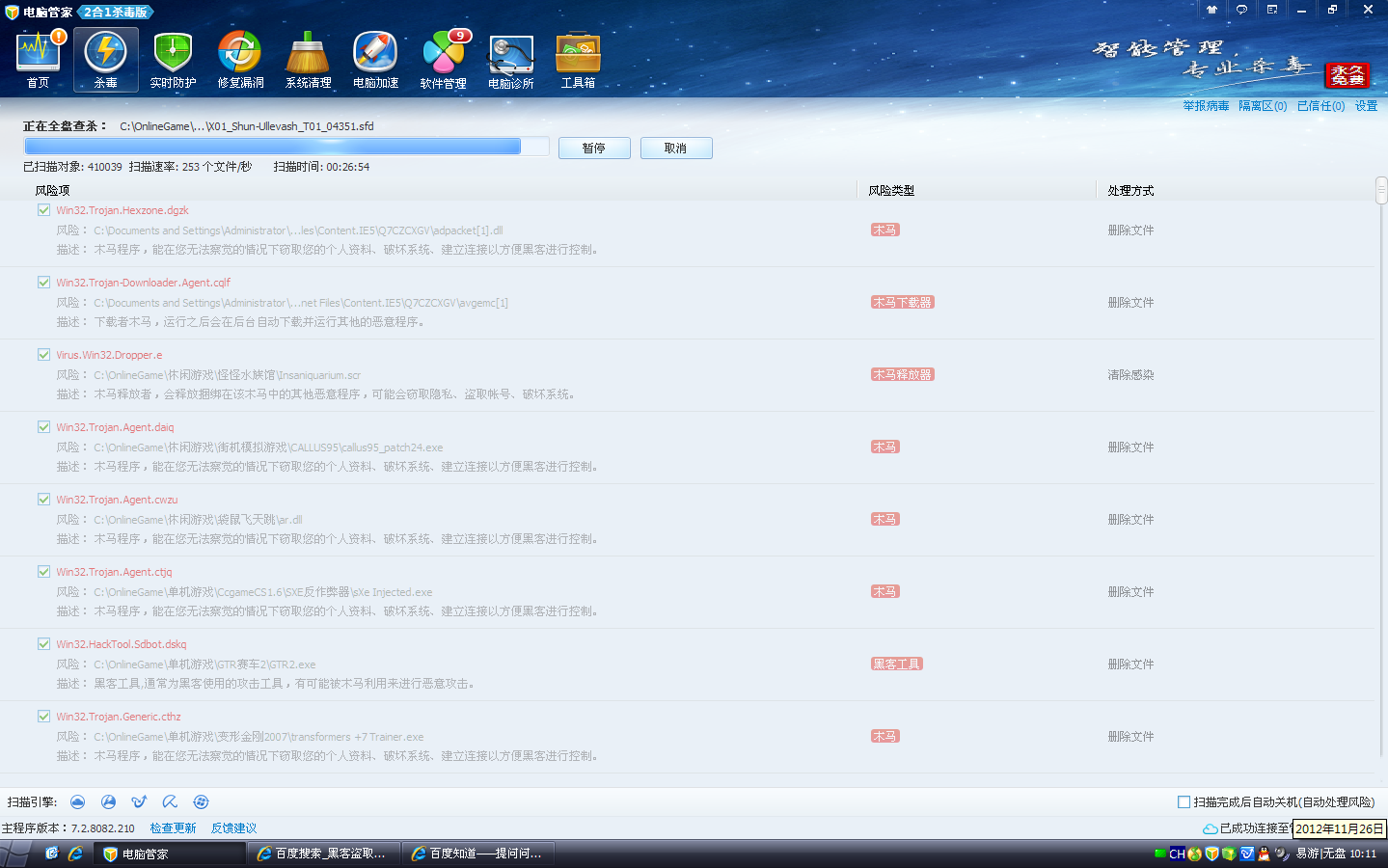Switch to 电脑管家 taskbar window
1388x868 pixels.
[169, 854]
